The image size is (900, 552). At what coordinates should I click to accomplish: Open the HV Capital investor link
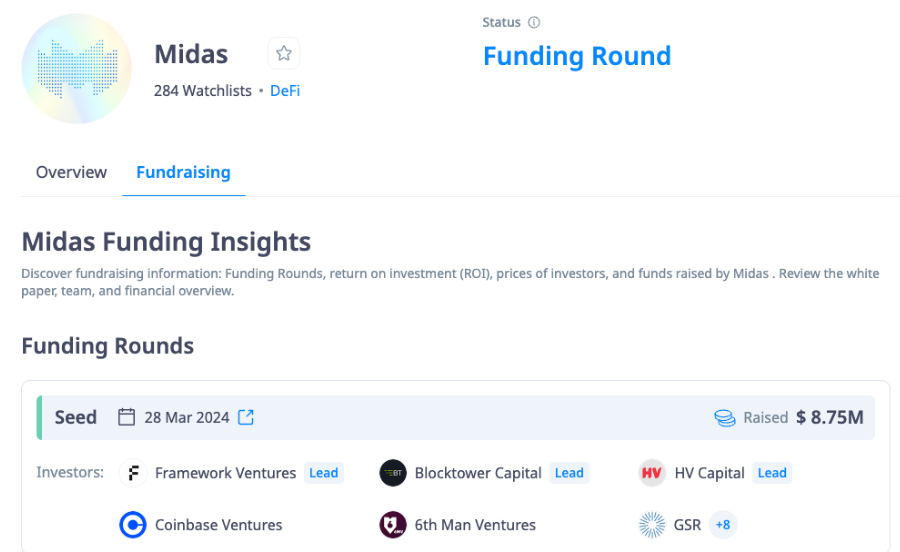click(x=709, y=473)
